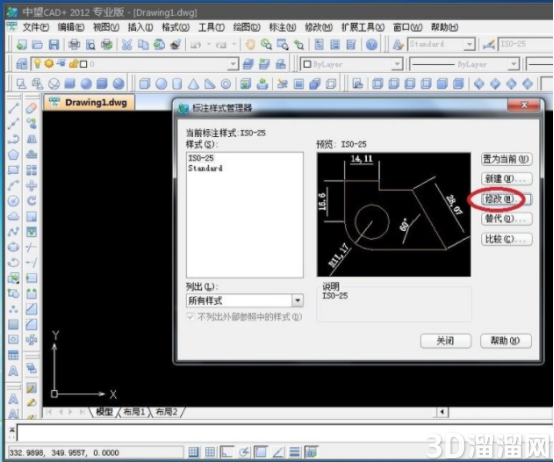Open the Layer Properties Manager icon
The width and height of the screenshot is (554, 462).
pos(22,64)
